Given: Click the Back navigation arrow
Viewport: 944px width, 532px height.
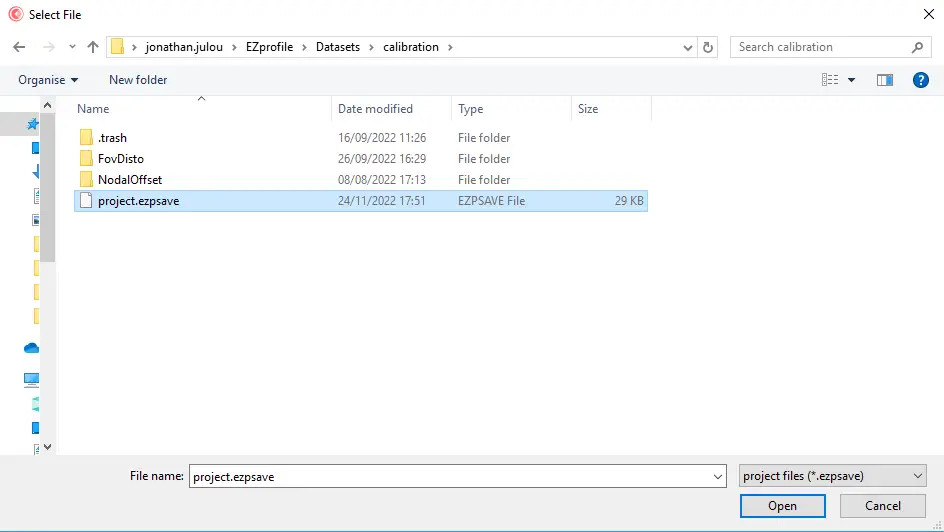Looking at the screenshot, I should pyautogui.click(x=18, y=47).
